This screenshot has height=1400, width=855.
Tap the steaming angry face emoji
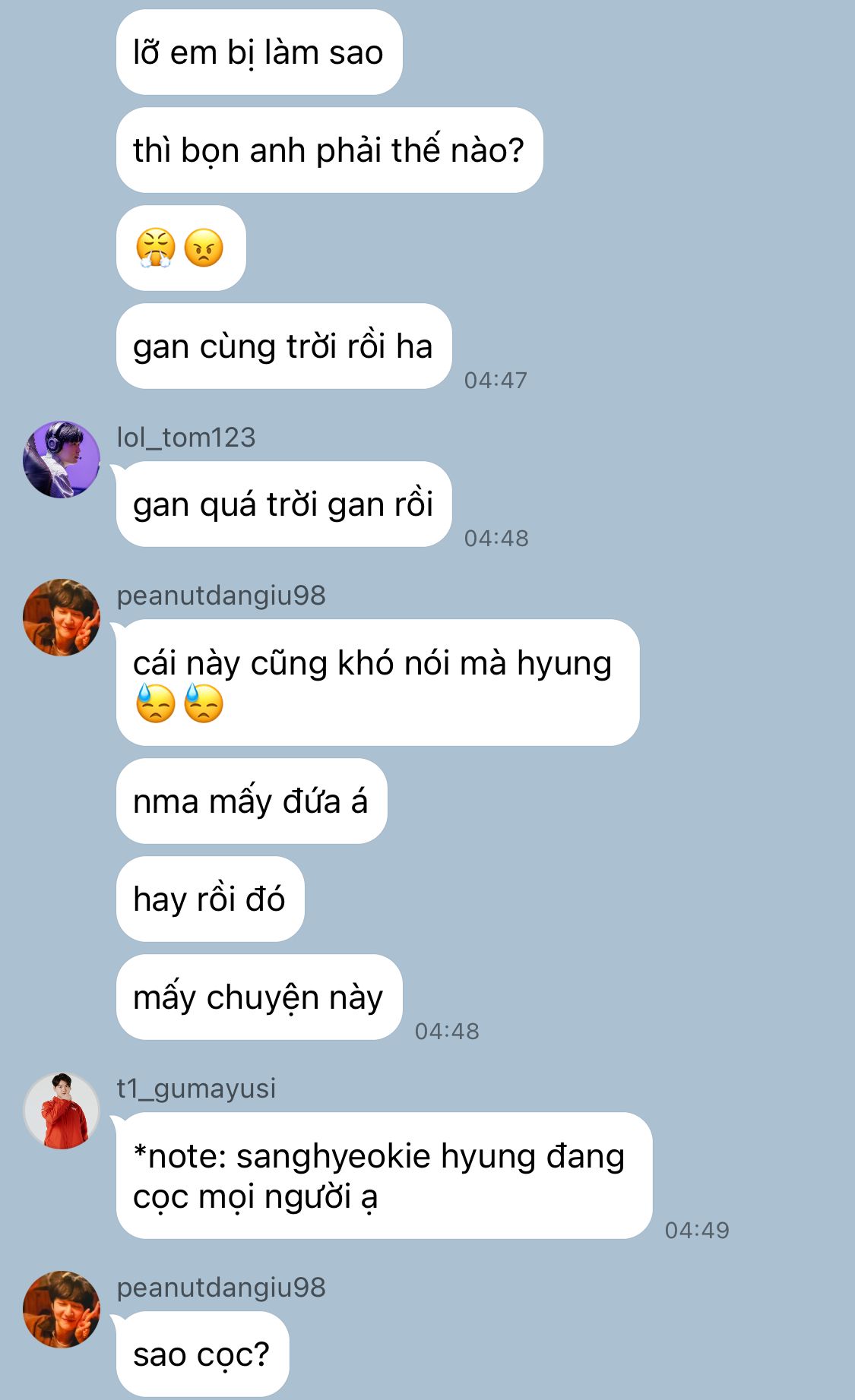pos(156,248)
